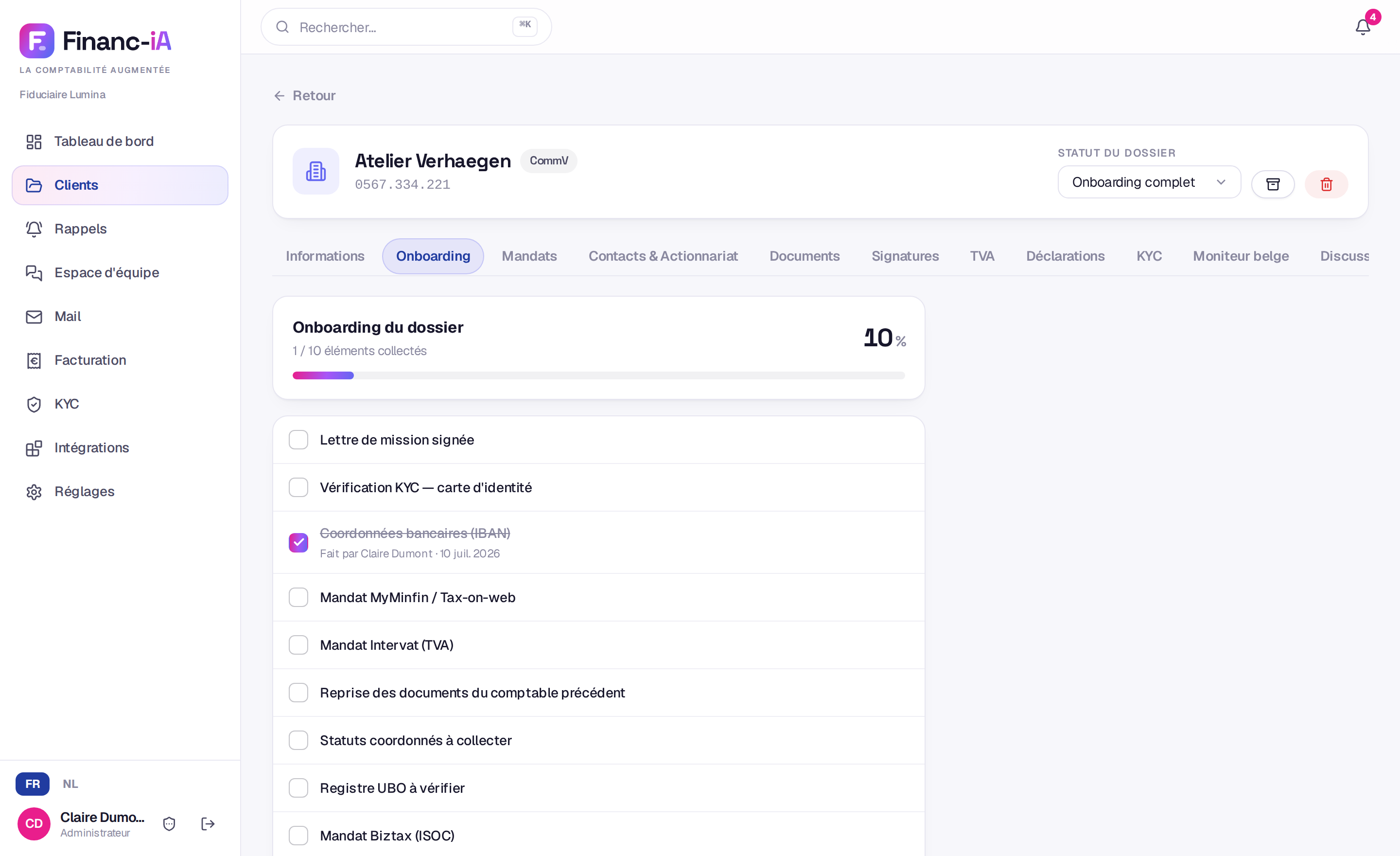Open Rappels bell icon in sidebar
This screenshot has height=856, width=1400.
(x=34, y=229)
